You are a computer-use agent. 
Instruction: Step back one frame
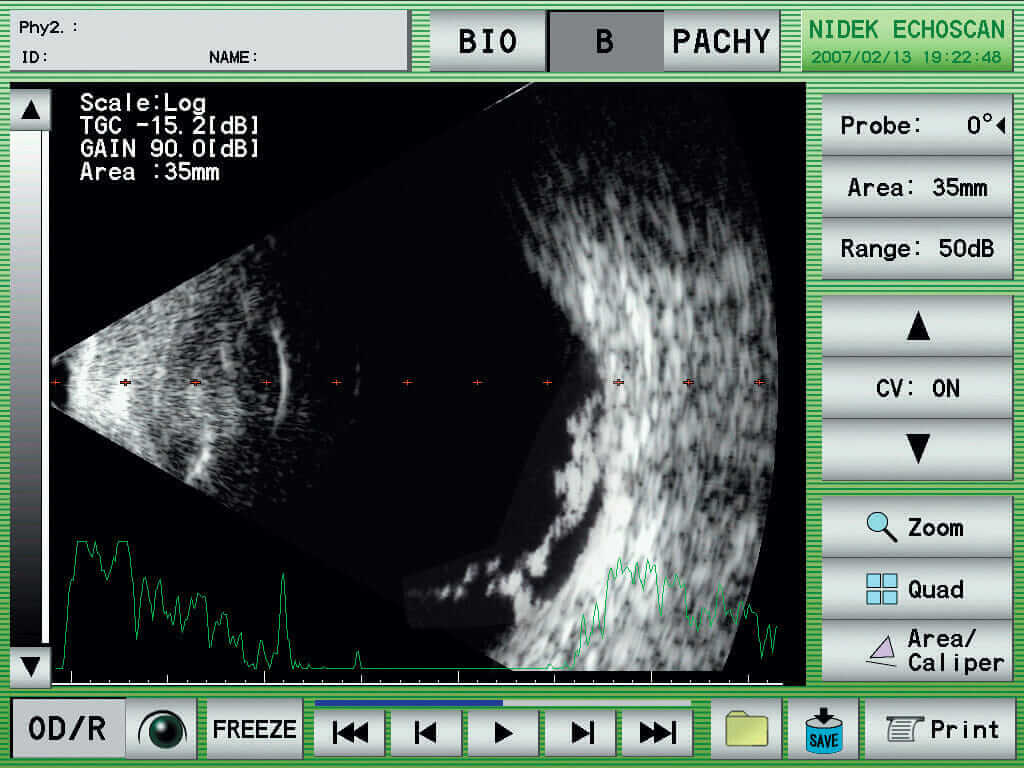(x=426, y=733)
